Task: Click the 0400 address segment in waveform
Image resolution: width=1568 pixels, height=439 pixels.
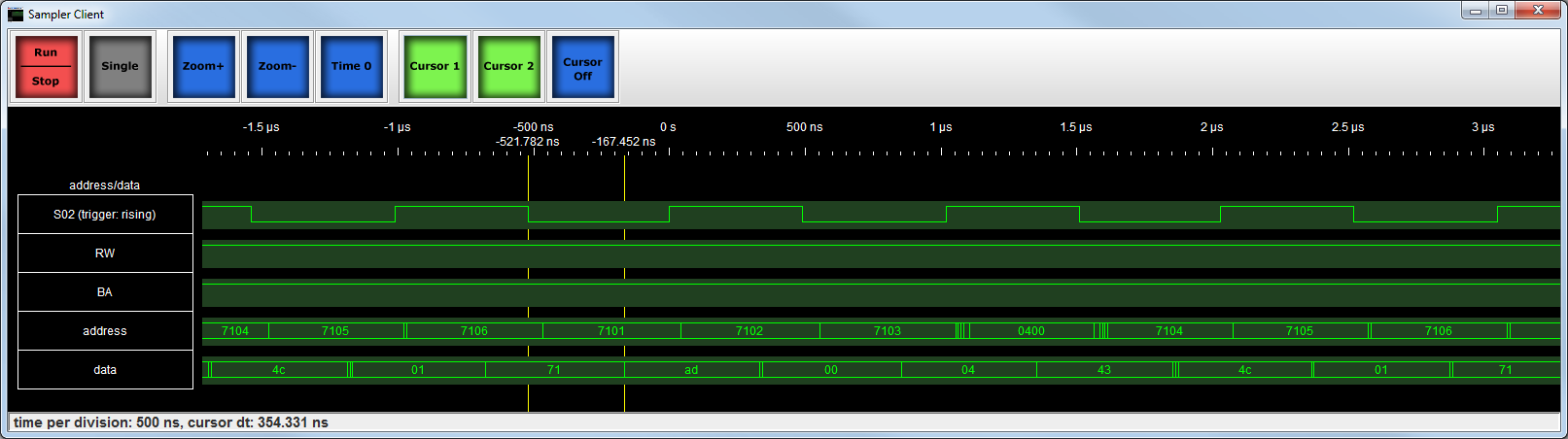Action: (x=1031, y=331)
